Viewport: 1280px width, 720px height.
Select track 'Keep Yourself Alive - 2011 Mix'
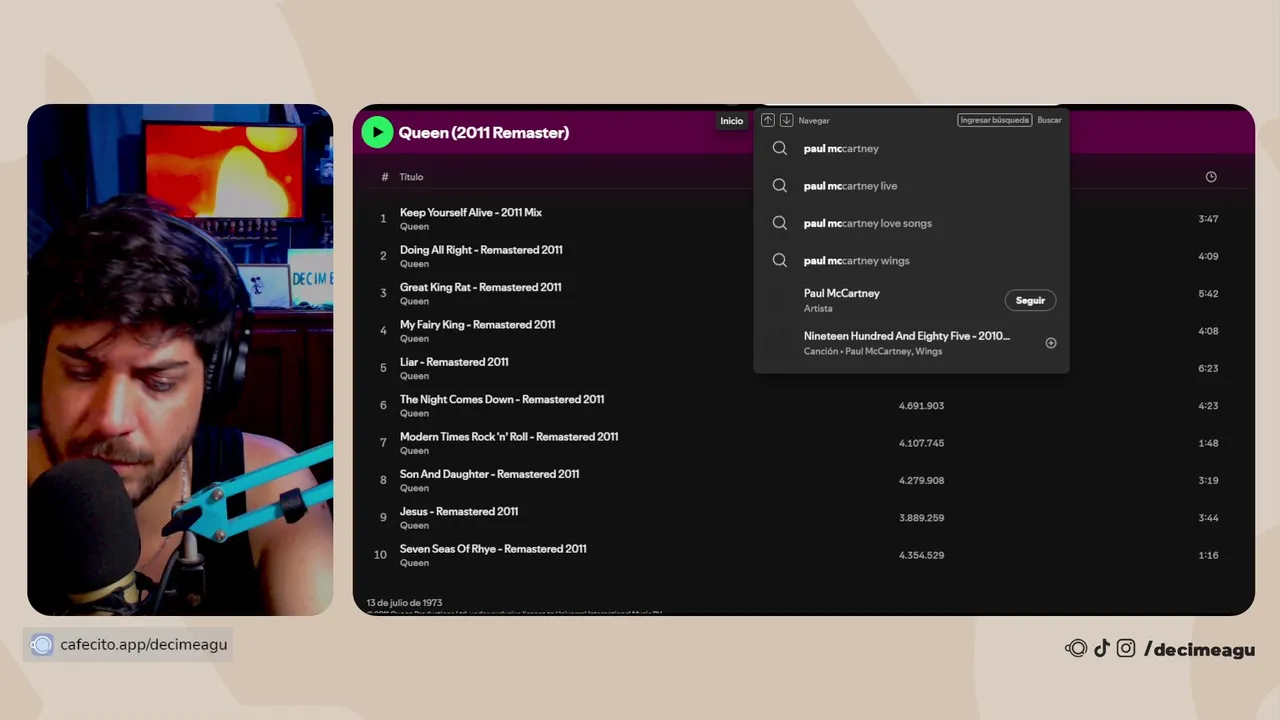(471, 212)
